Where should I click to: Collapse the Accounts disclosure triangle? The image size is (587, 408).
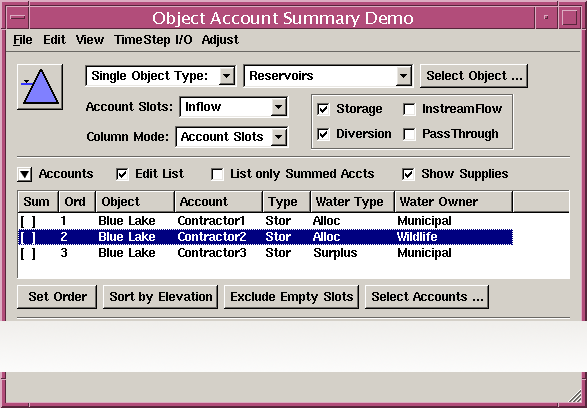point(25,174)
